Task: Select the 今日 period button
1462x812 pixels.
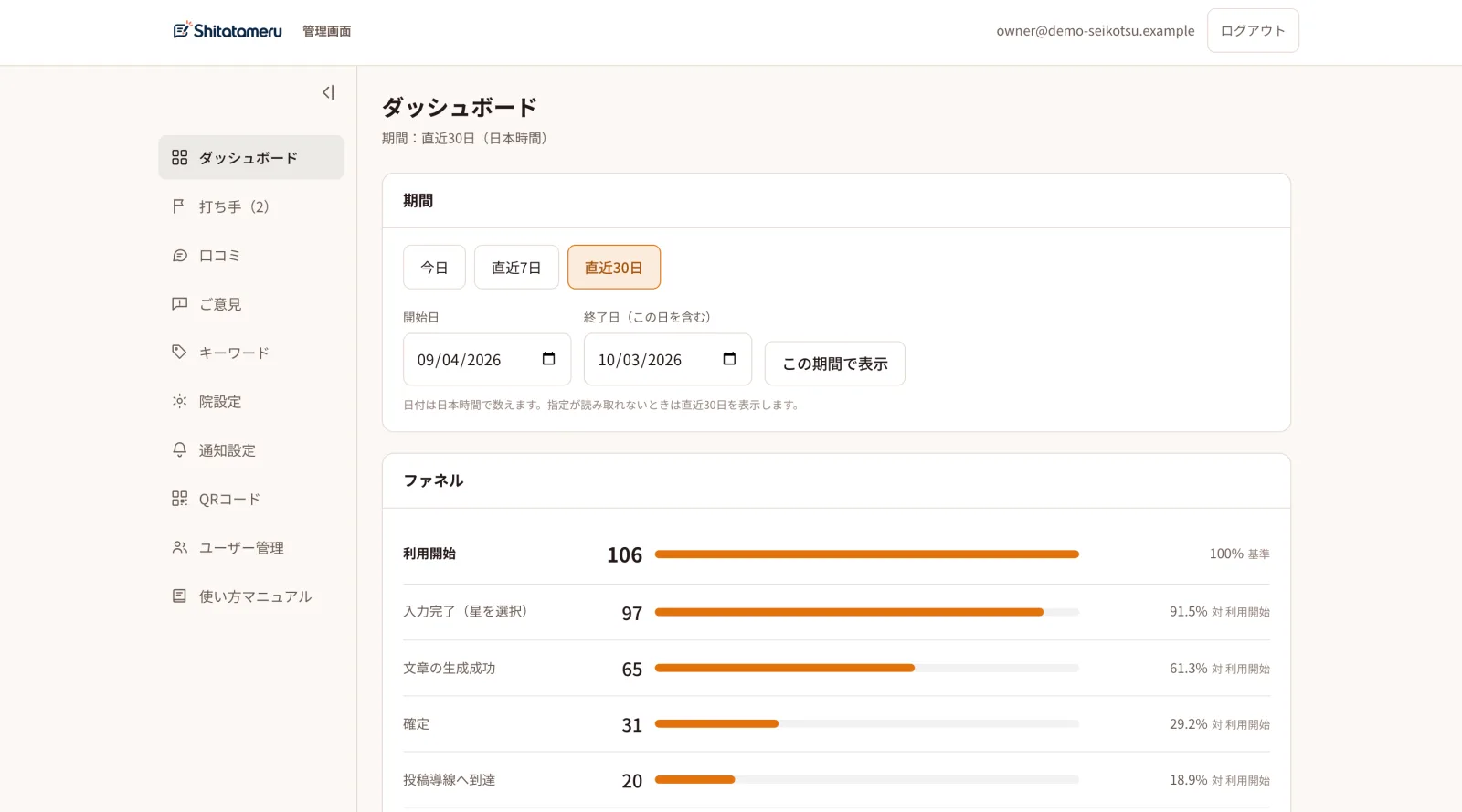Action: click(x=434, y=268)
